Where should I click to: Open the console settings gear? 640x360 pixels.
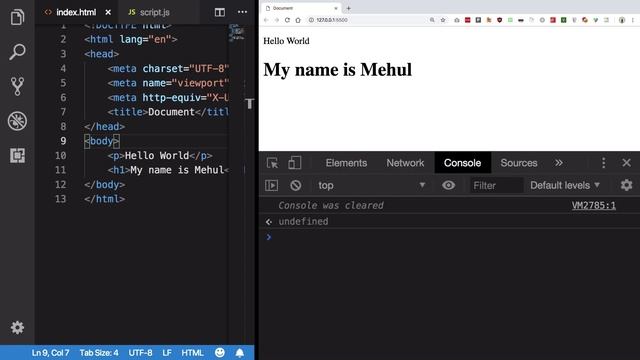coord(627,185)
